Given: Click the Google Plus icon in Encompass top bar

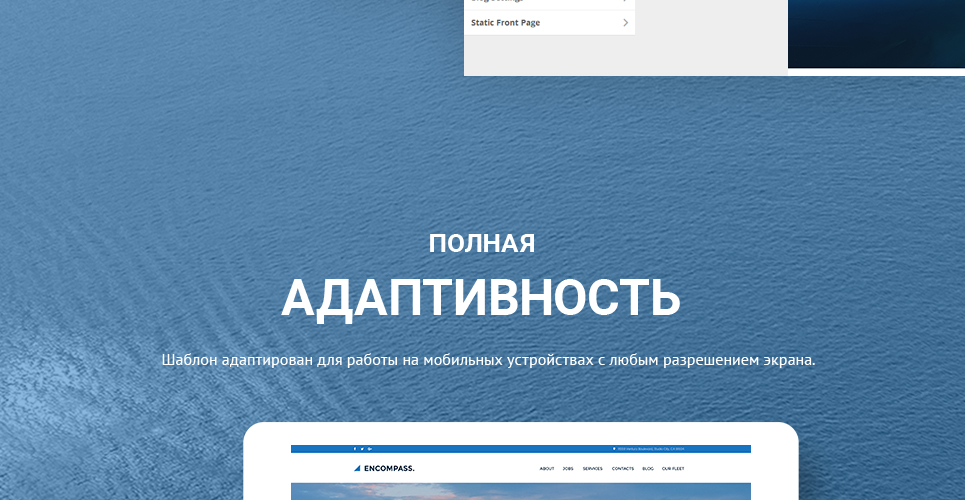Looking at the screenshot, I should (369, 449).
